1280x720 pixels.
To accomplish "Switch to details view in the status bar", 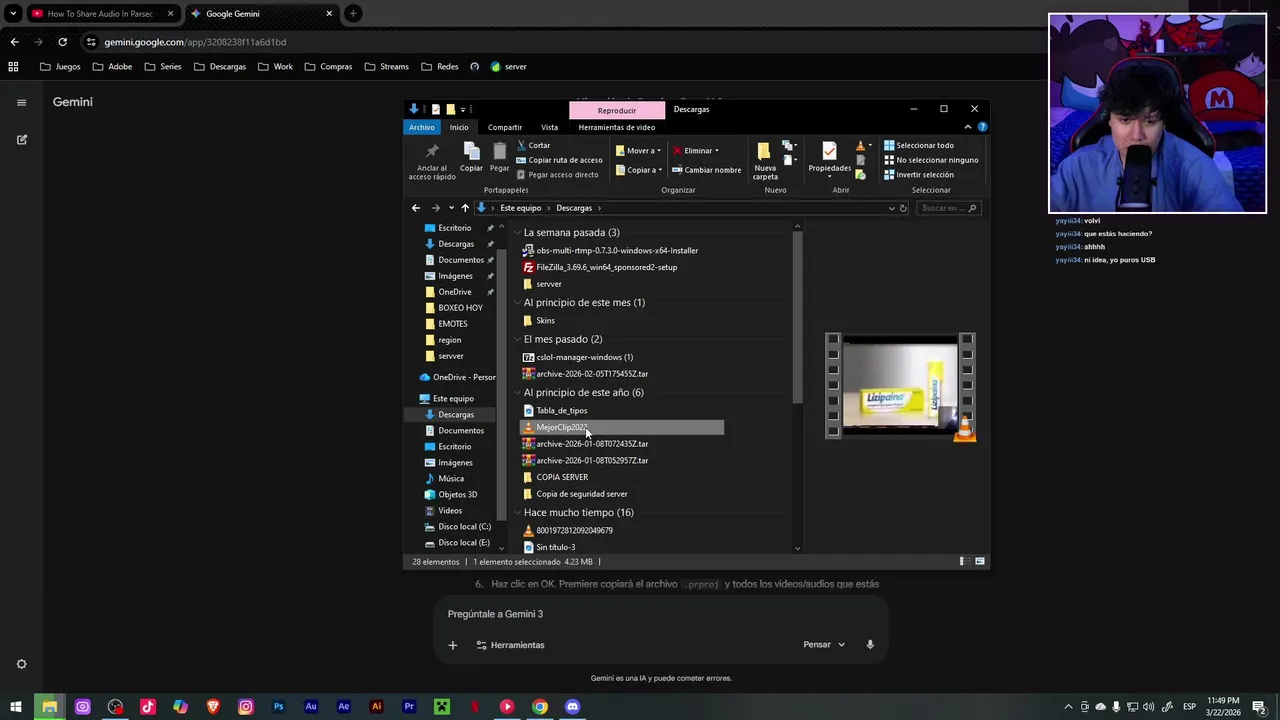I will [963, 562].
